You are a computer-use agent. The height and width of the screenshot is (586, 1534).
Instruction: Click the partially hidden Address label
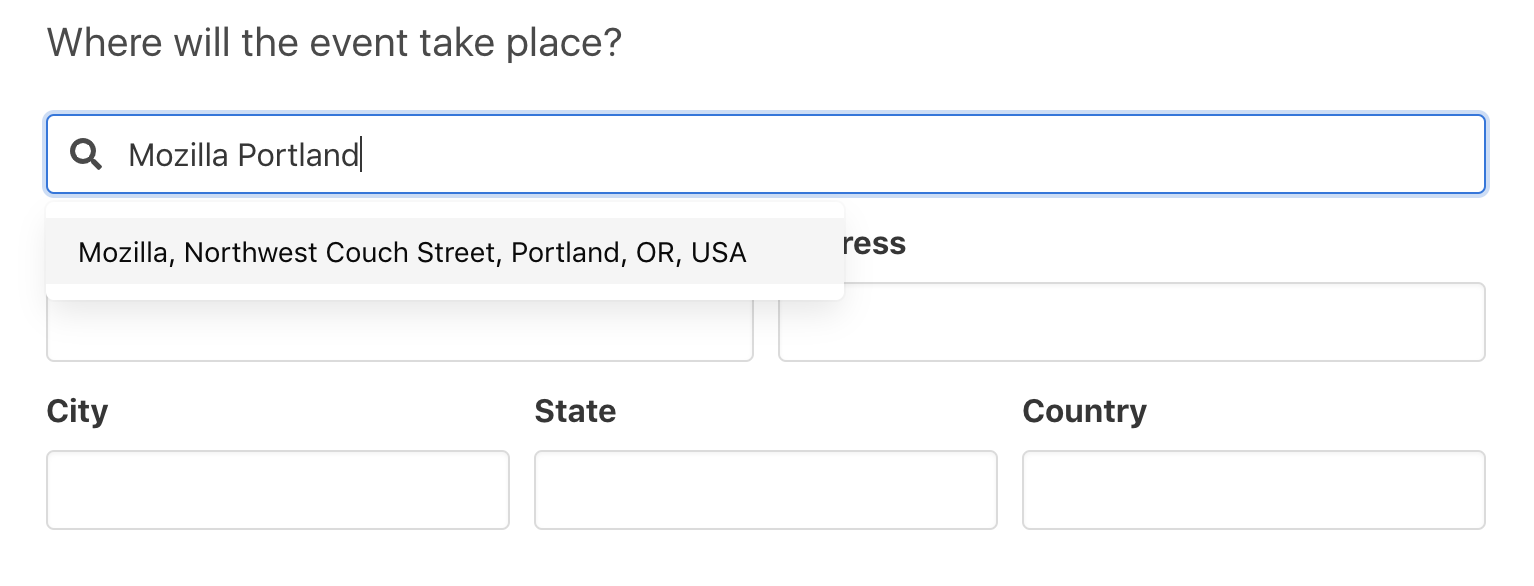click(875, 244)
